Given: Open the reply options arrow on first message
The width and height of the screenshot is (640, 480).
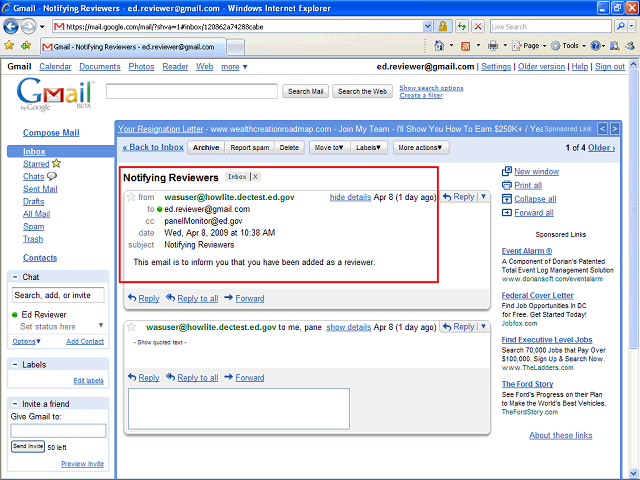Looking at the screenshot, I should [x=483, y=197].
